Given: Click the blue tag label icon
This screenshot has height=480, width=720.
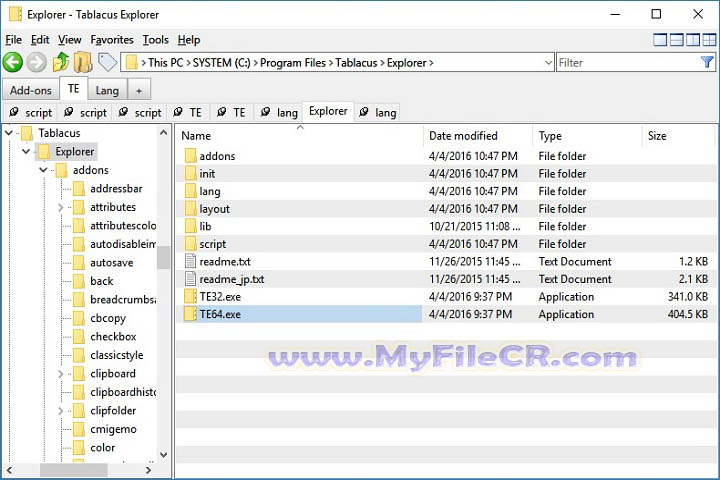Looking at the screenshot, I should 107,62.
